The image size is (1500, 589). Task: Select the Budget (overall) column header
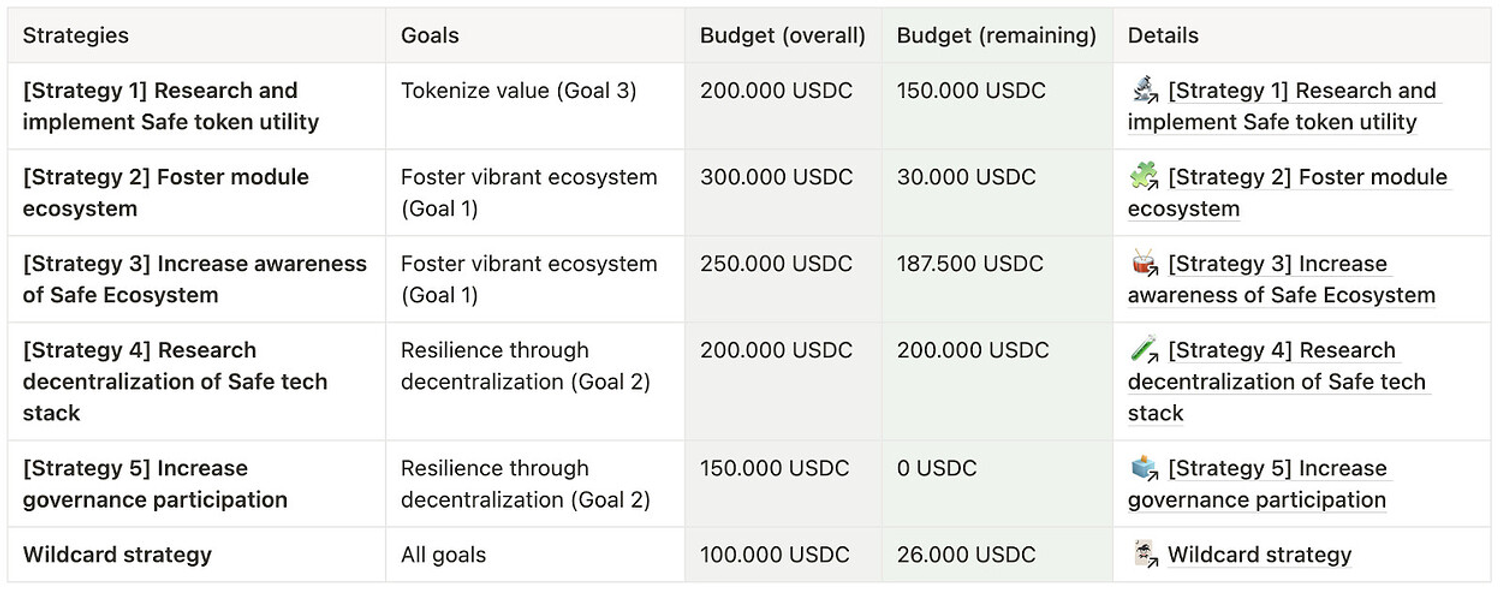pyautogui.click(x=783, y=35)
